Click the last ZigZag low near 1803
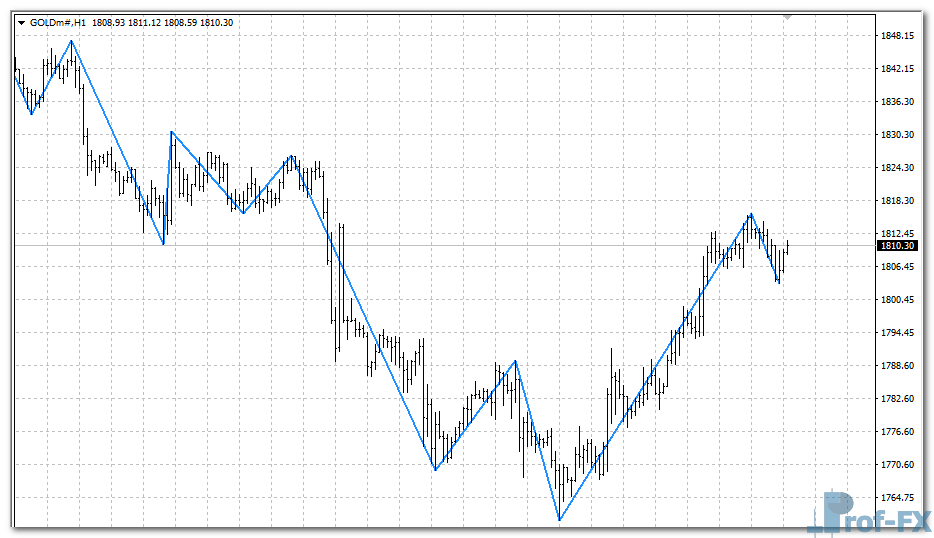The width and height of the screenshot is (934, 538). (778, 282)
